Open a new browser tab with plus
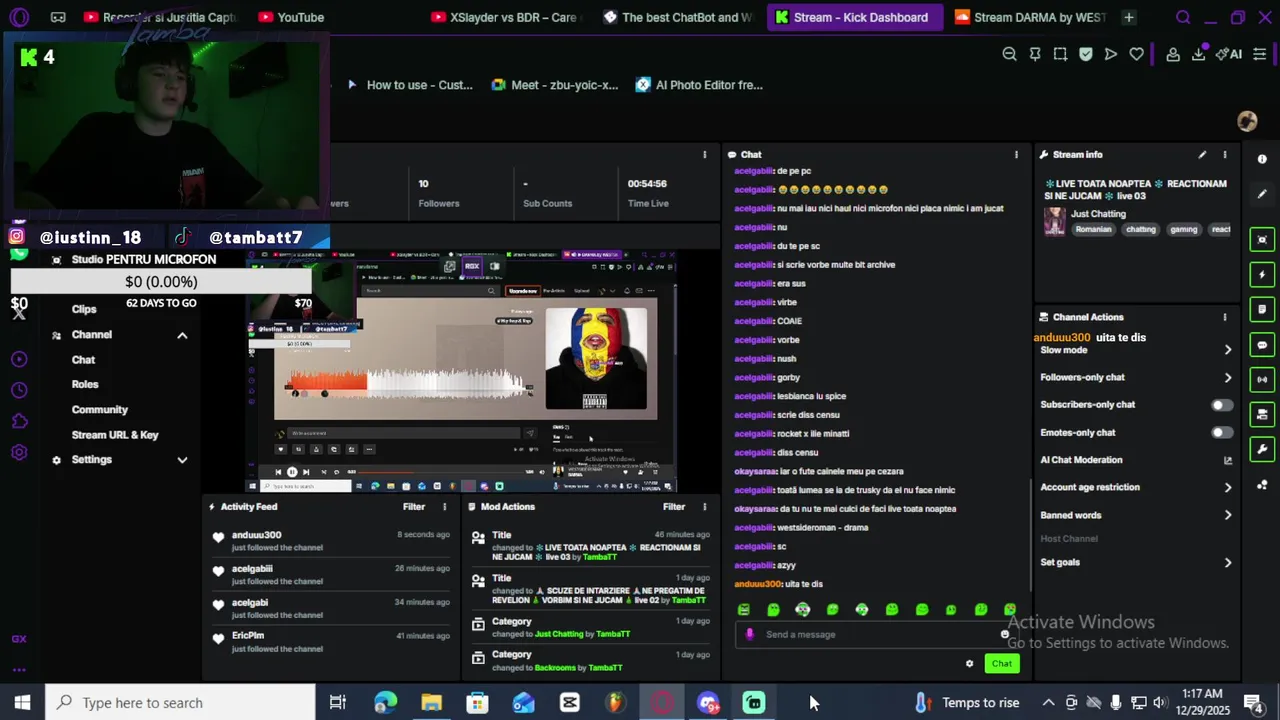 [x=1129, y=17]
